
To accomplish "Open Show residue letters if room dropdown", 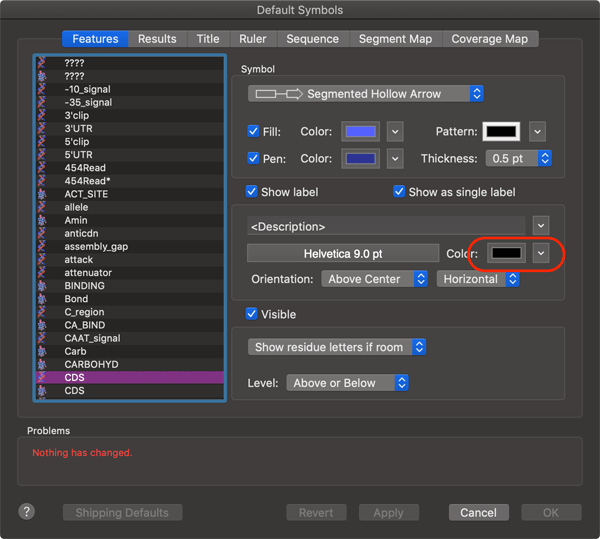I will [337, 347].
